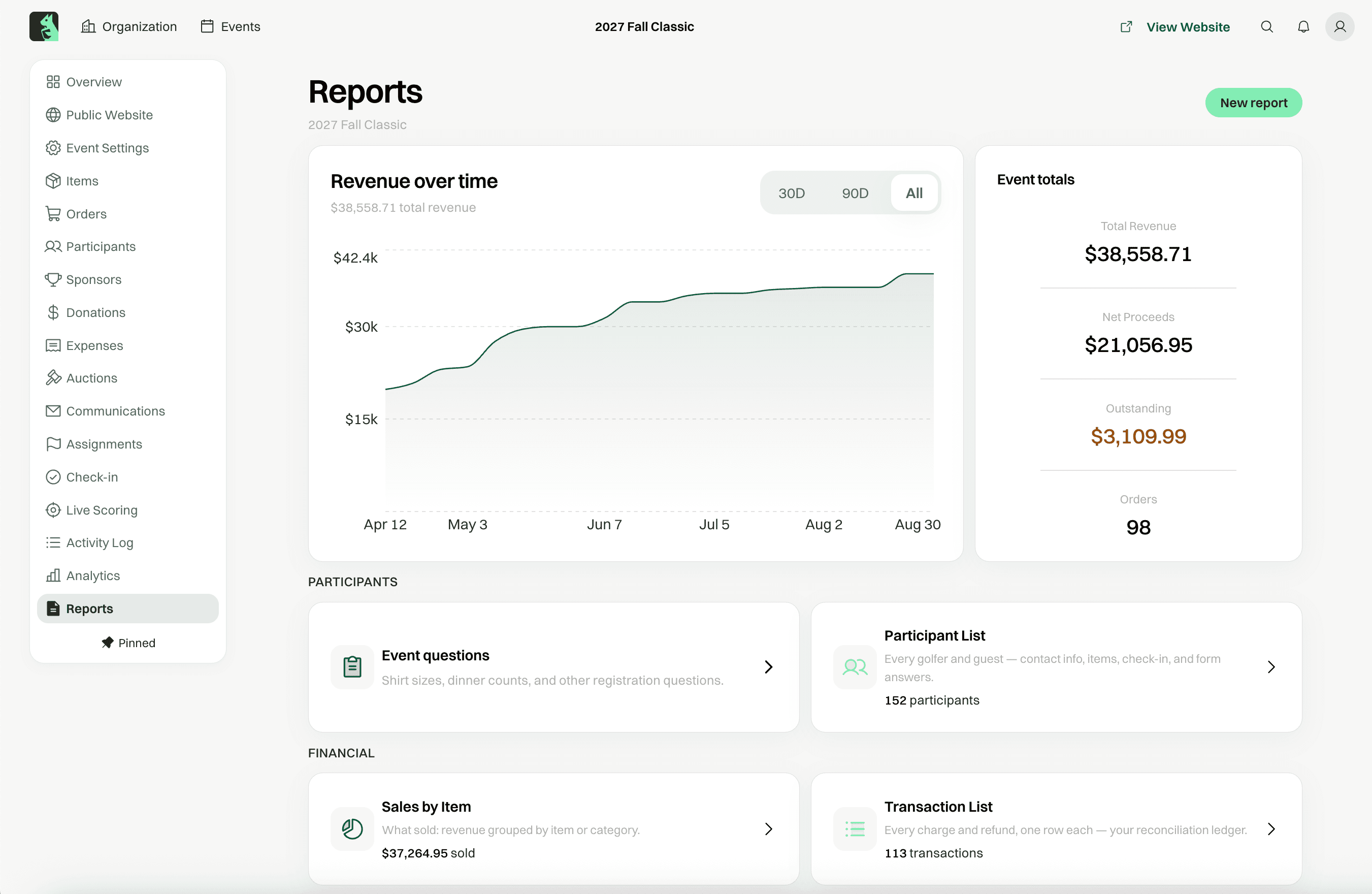Click the Participant List people icon
Screen dimensions: 1372x894
click(x=855, y=667)
